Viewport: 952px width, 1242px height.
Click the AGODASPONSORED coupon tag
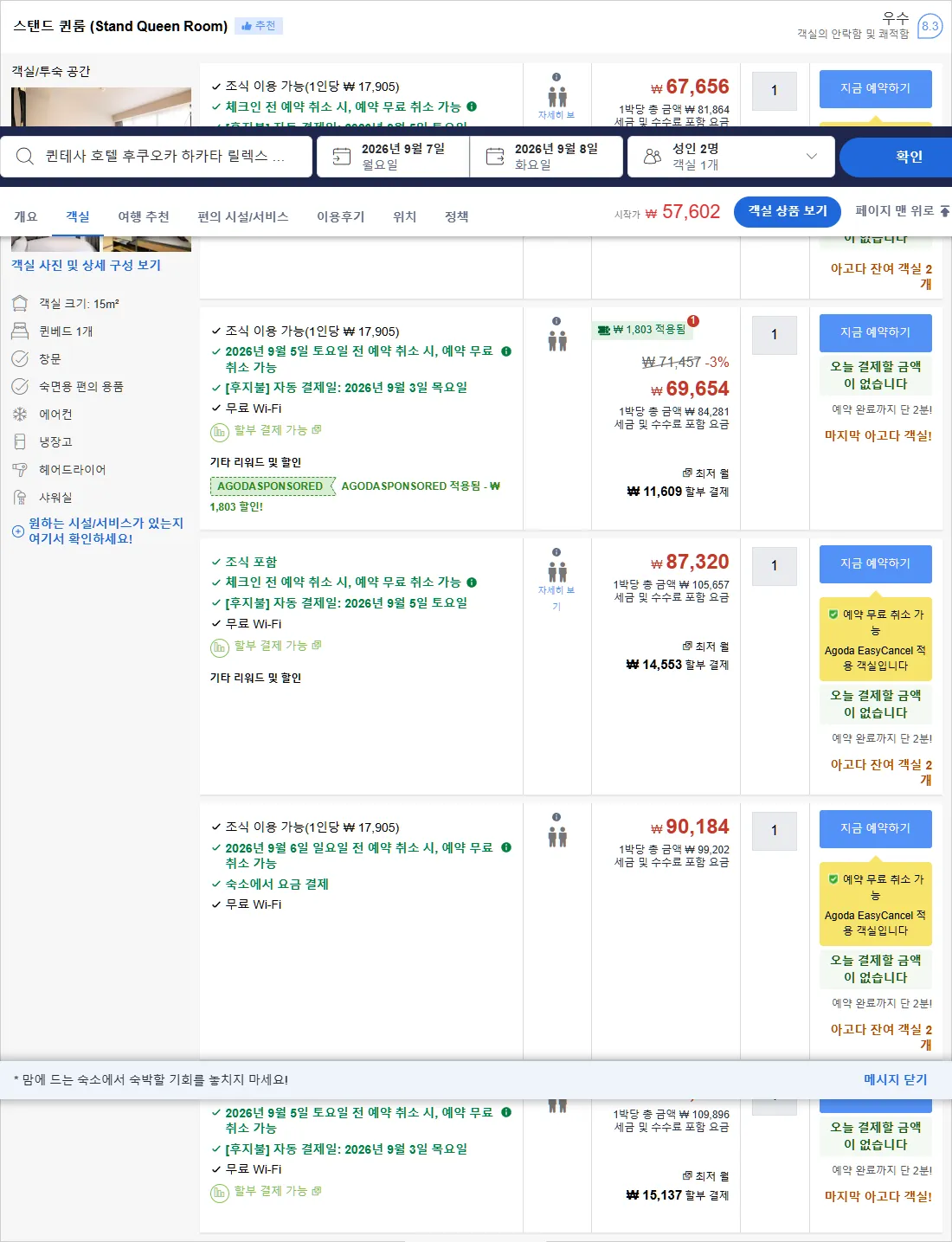[x=271, y=486]
